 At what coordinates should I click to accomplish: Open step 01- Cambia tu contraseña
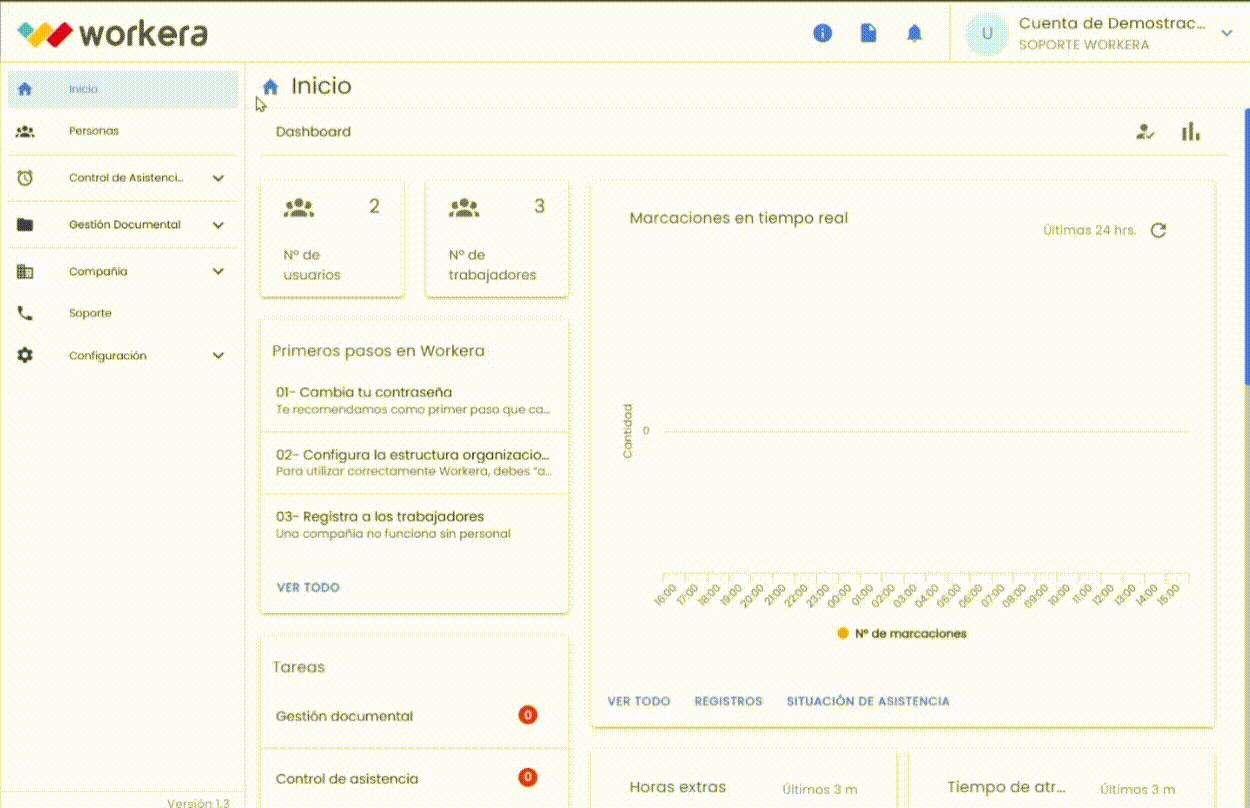(x=414, y=400)
